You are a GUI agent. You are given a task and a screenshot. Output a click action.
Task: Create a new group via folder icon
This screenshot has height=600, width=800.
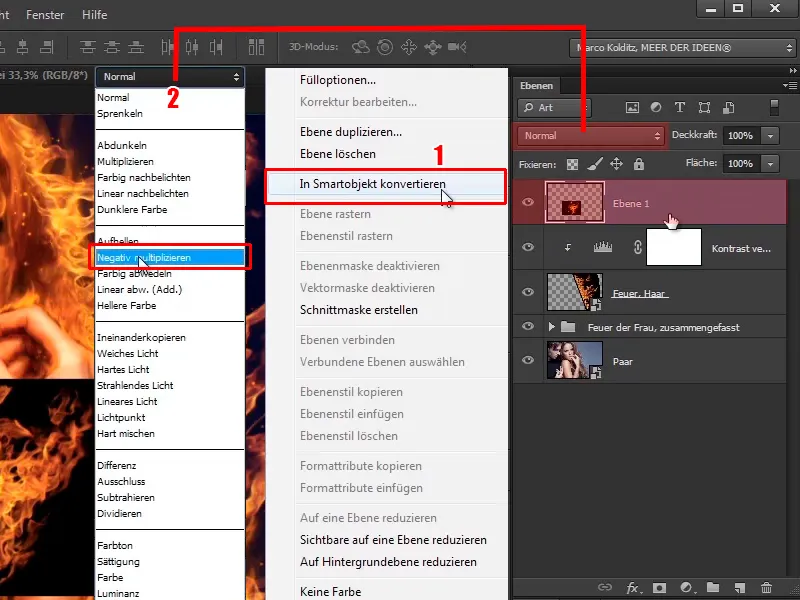[x=713, y=588]
